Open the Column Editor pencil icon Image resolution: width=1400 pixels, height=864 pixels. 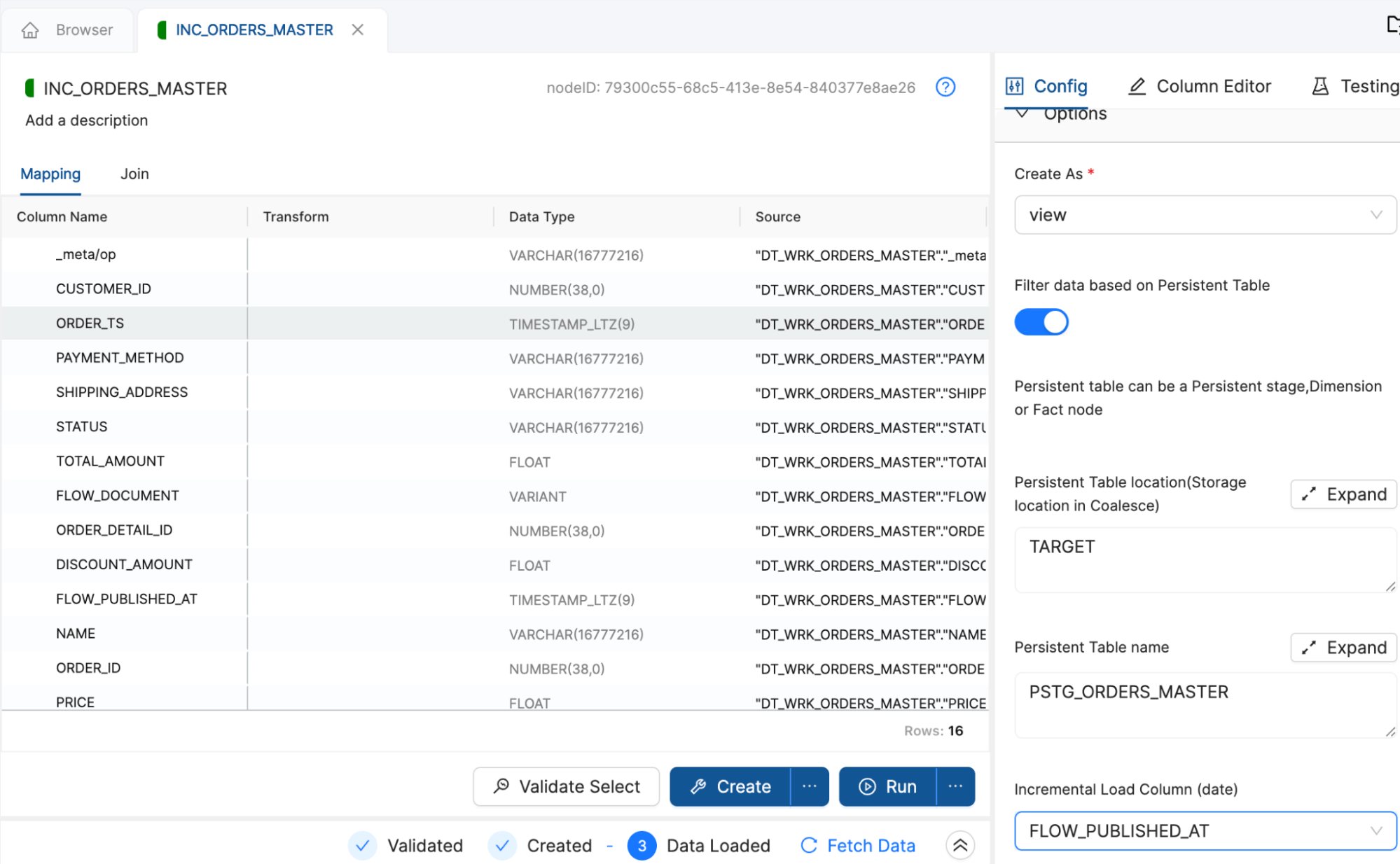pyautogui.click(x=1137, y=85)
